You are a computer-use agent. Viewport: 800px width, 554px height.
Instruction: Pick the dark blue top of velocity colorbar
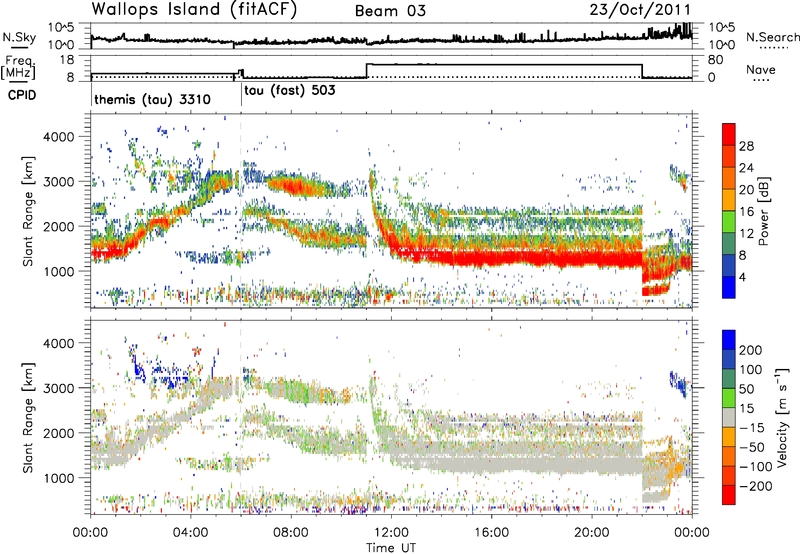(729, 340)
